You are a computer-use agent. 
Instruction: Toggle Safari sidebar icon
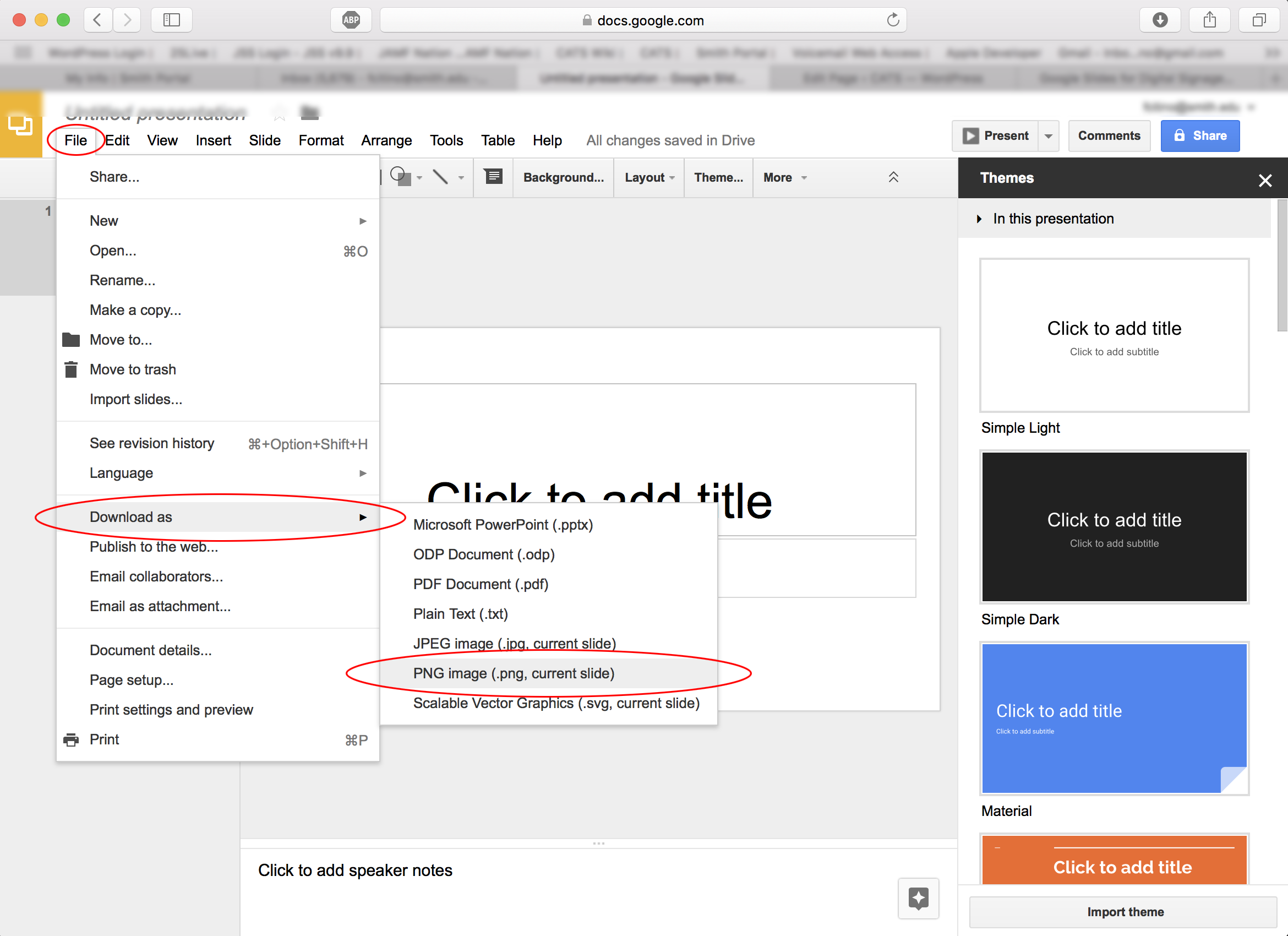(172, 20)
